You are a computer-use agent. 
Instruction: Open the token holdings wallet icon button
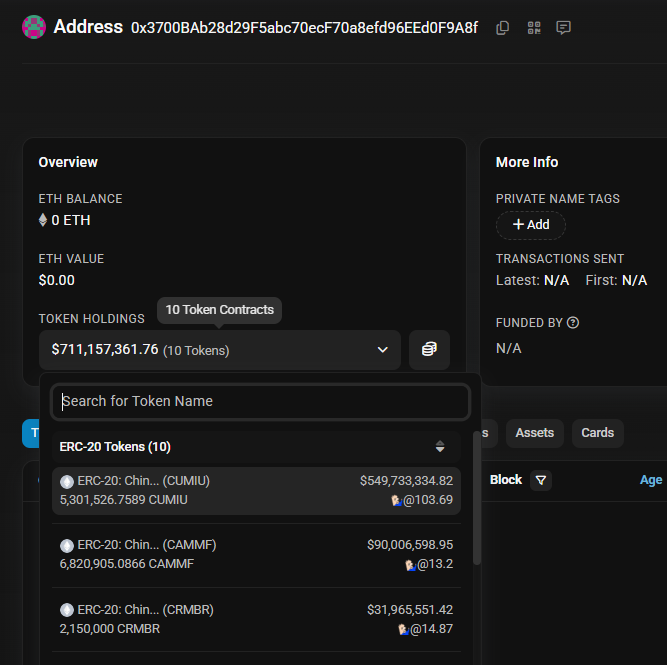pyautogui.click(x=429, y=350)
